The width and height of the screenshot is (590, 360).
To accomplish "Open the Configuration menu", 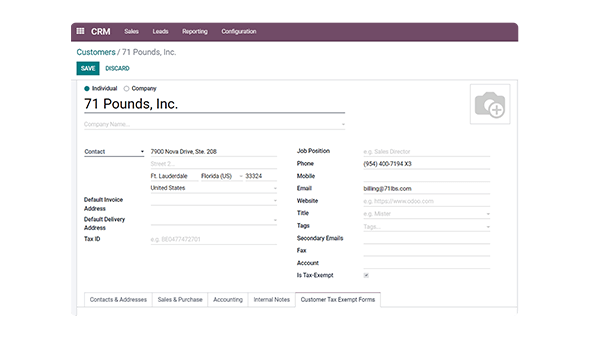I will click(x=239, y=32).
